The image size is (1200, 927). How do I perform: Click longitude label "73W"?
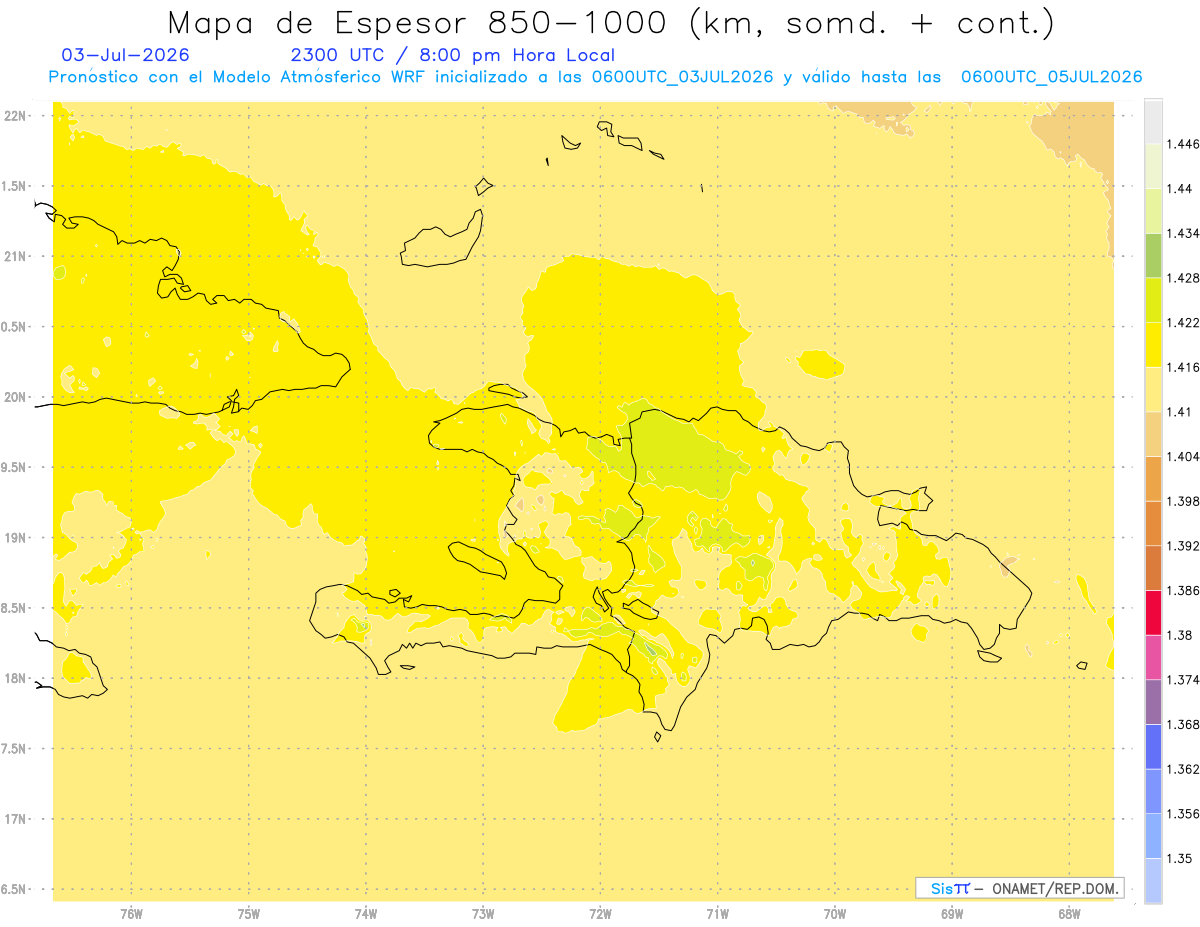point(483,914)
